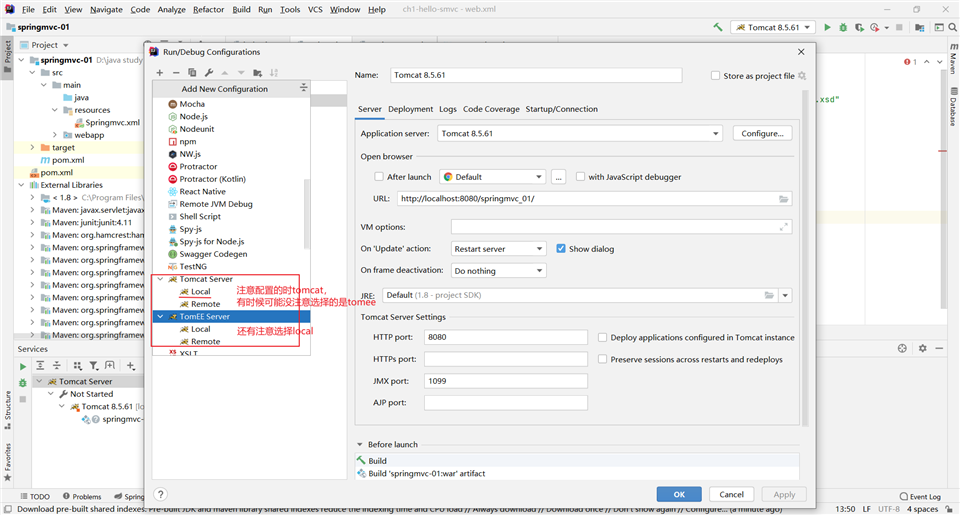Click the sort configurations icon in dialog toolbar

(274, 72)
